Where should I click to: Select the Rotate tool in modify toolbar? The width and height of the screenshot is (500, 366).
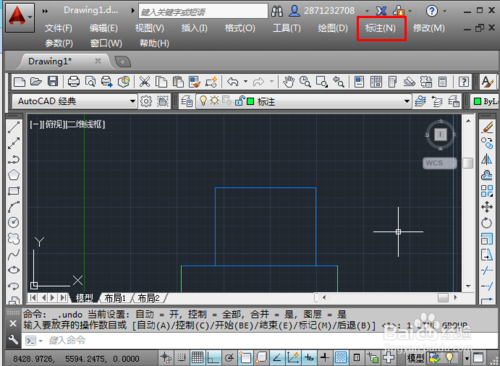click(x=487, y=223)
